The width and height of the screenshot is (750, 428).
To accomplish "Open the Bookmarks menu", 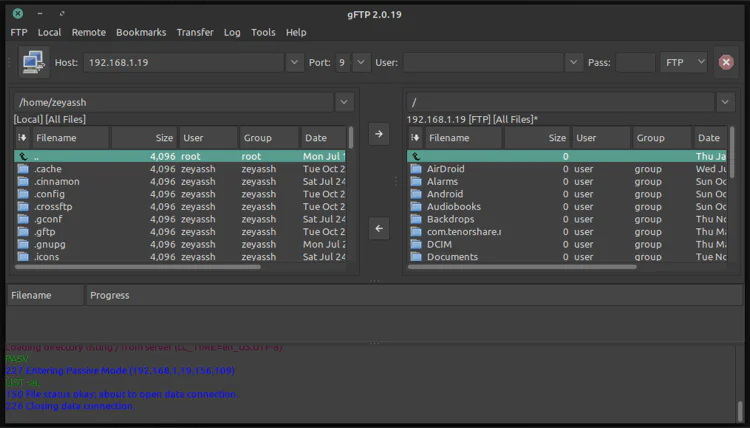I will click(141, 32).
